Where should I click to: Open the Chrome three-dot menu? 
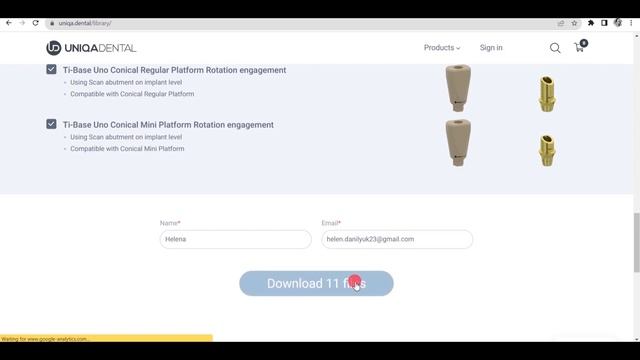coord(631,23)
